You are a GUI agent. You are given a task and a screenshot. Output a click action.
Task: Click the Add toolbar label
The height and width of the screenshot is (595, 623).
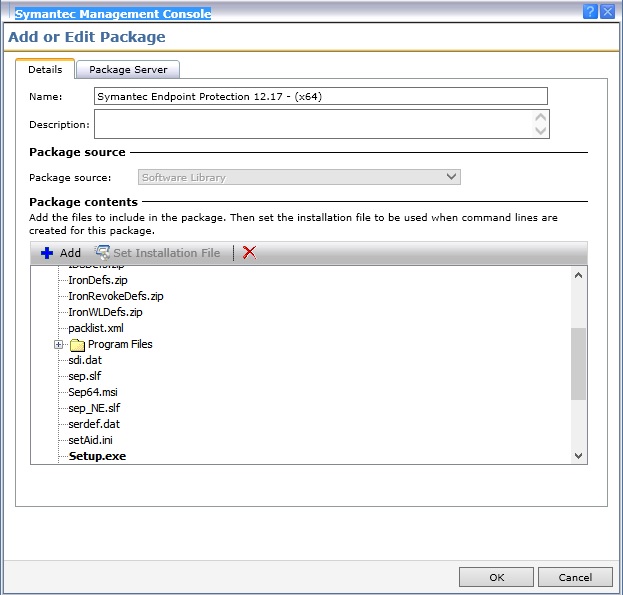(x=70, y=253)
